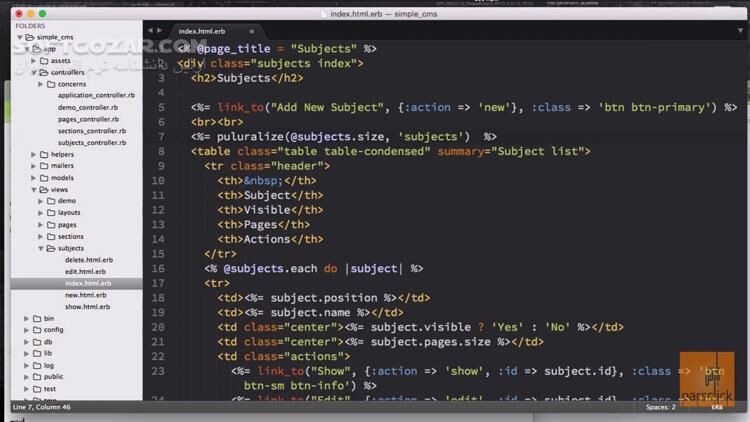Click the Spaces: 2 indentation setting
Viewport: 750px width, 422px height.
(x=661, y=407)
